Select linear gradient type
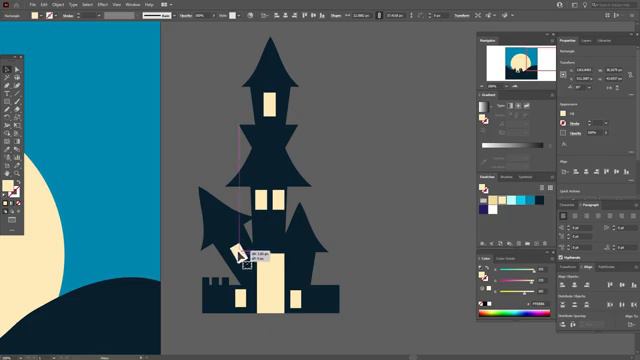Viewport: 640px width, 360px height. 510,106
